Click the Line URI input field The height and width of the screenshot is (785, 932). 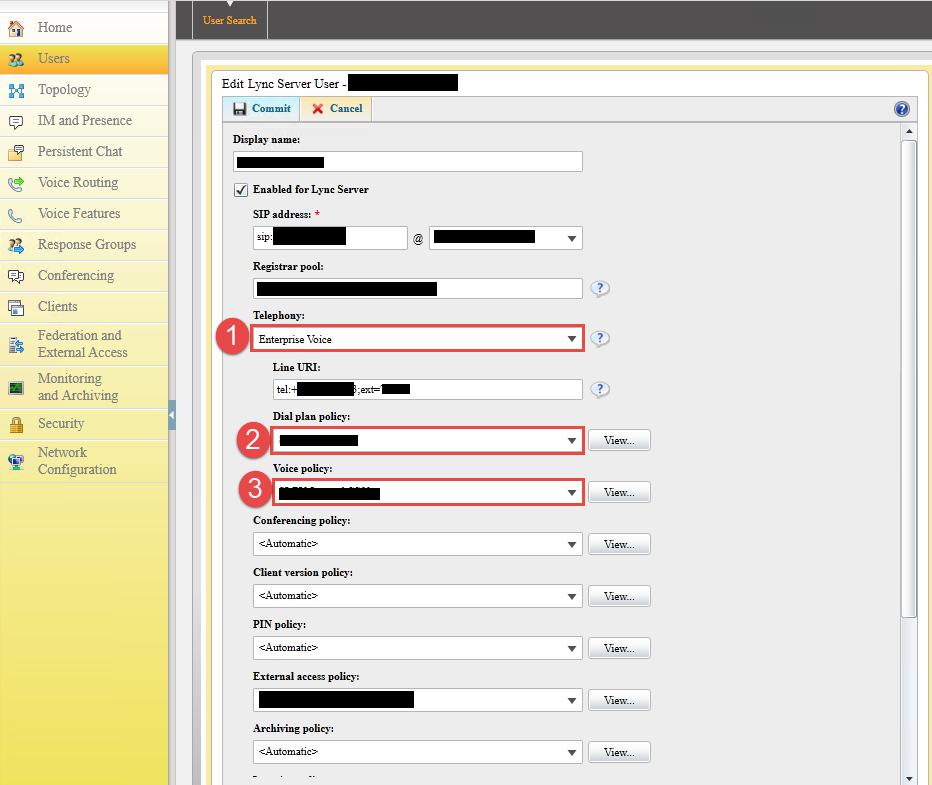click(427, 390)
